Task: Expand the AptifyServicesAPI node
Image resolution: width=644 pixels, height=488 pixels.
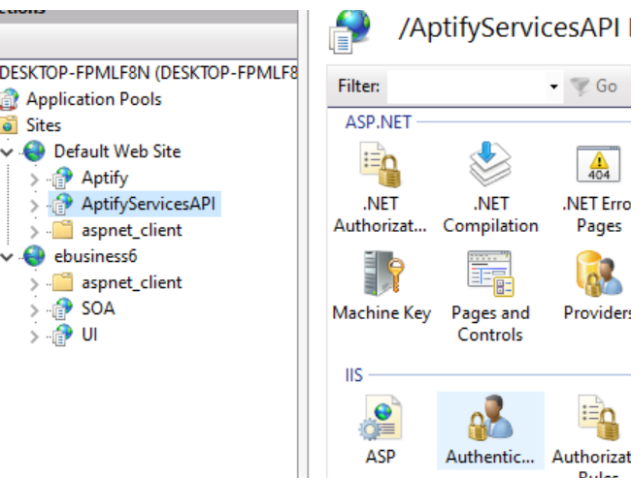Action: pyautogui.click(x=34, y=206)
